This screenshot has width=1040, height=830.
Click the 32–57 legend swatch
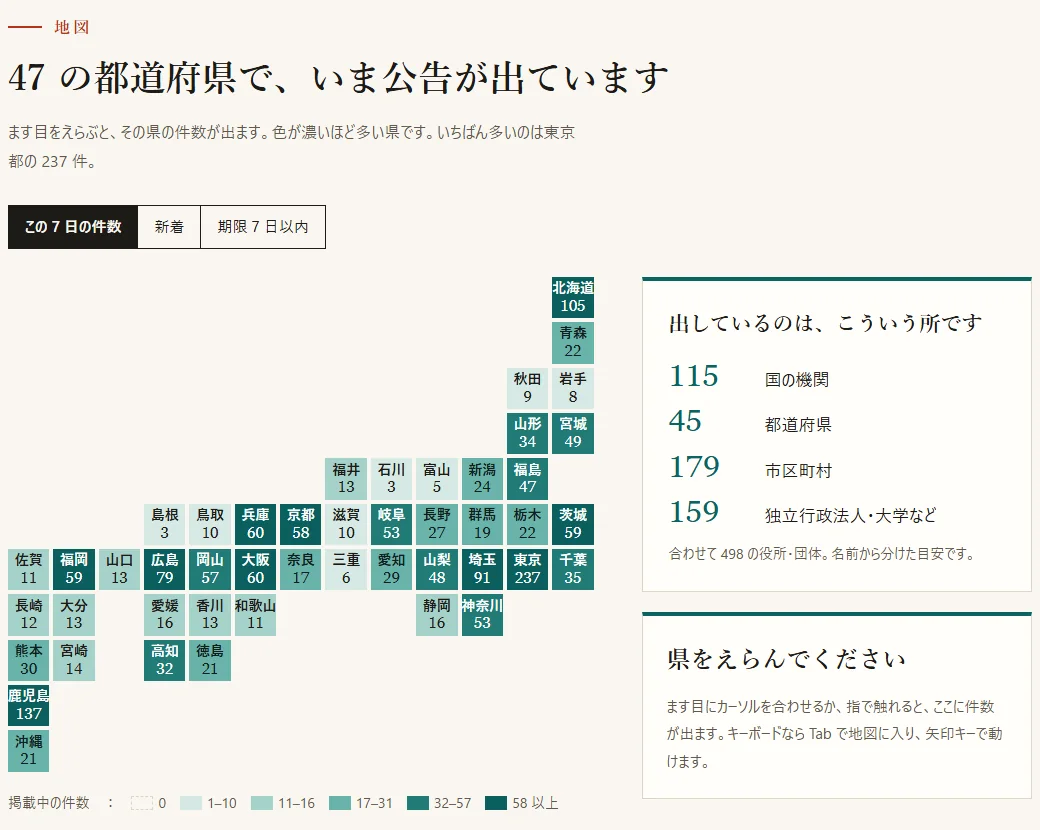click(x=418, y=803)
